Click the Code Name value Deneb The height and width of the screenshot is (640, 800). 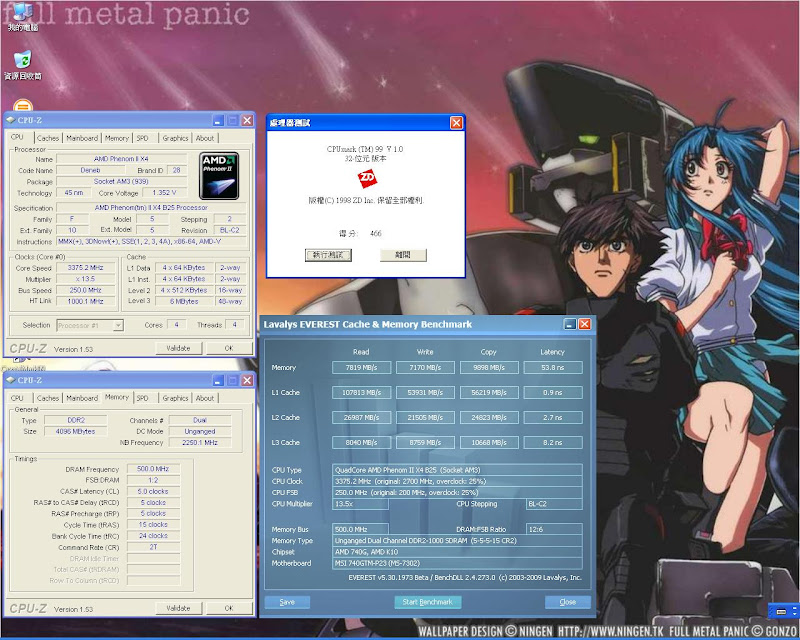[90, 170]
